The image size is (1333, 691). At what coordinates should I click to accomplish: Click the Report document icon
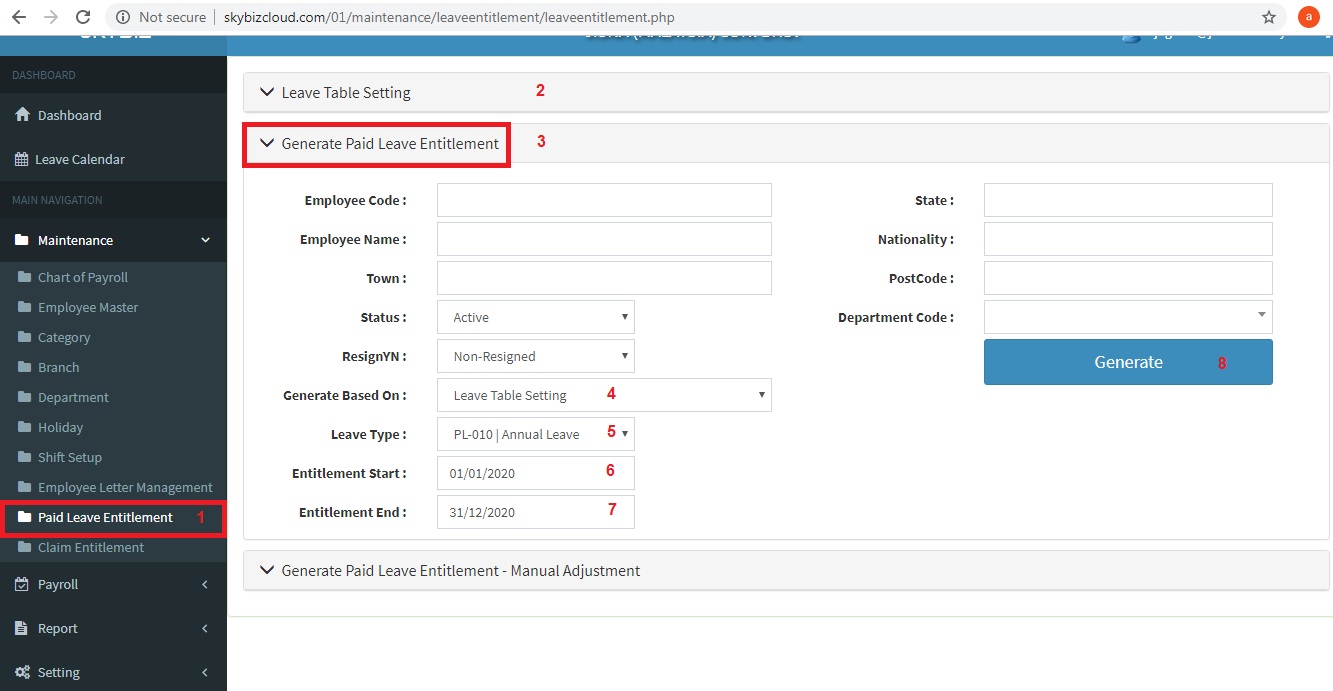22,628
